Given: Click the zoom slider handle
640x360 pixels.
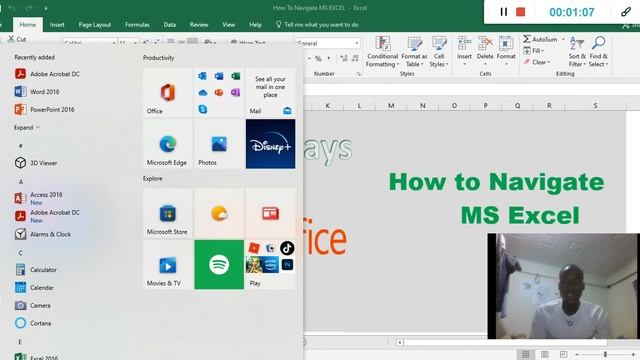Looking at the screenshot, I should [605, 354].
